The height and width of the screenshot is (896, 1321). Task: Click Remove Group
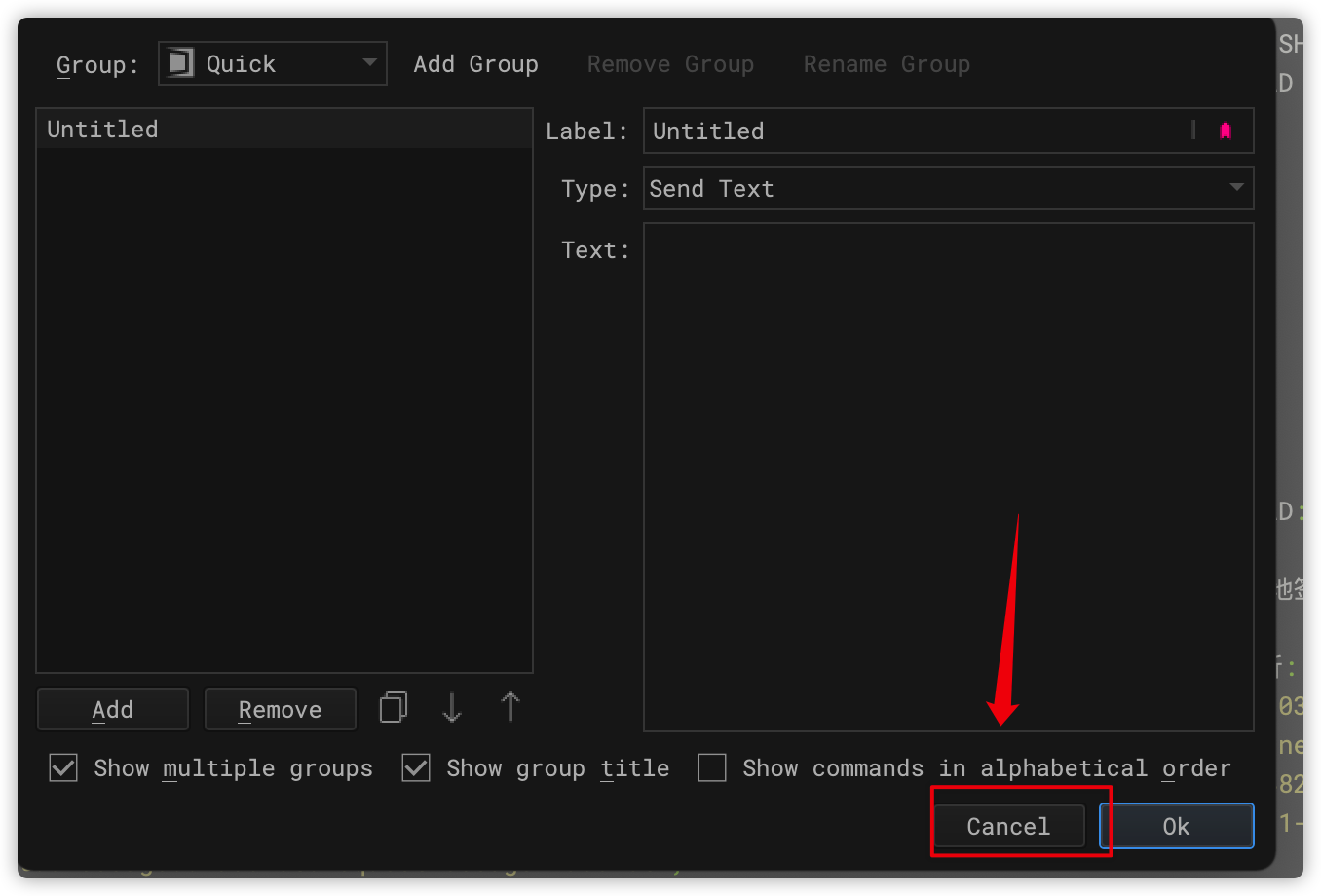pyautogui.click(x=670, y=64)
